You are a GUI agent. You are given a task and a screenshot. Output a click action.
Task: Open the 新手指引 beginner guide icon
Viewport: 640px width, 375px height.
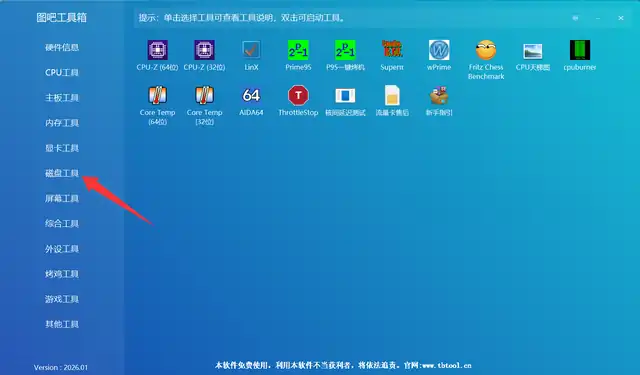pyautogui.click(x=439, y=95)
